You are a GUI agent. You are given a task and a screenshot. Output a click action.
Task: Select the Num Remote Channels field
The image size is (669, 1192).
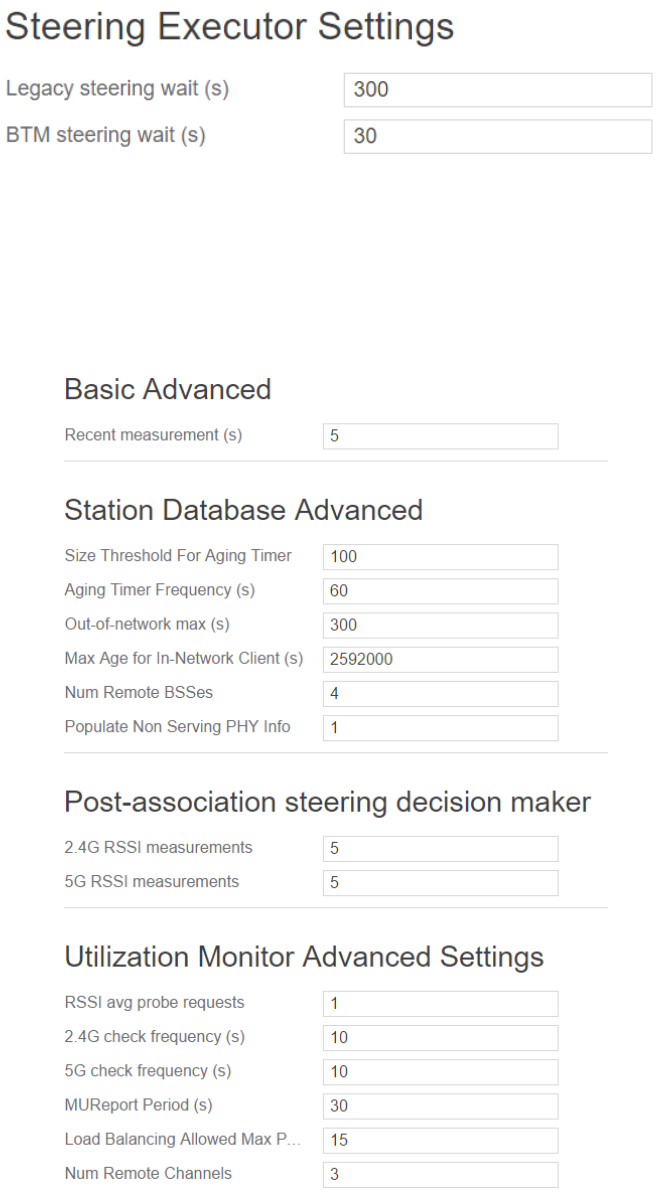(440, 1175)
